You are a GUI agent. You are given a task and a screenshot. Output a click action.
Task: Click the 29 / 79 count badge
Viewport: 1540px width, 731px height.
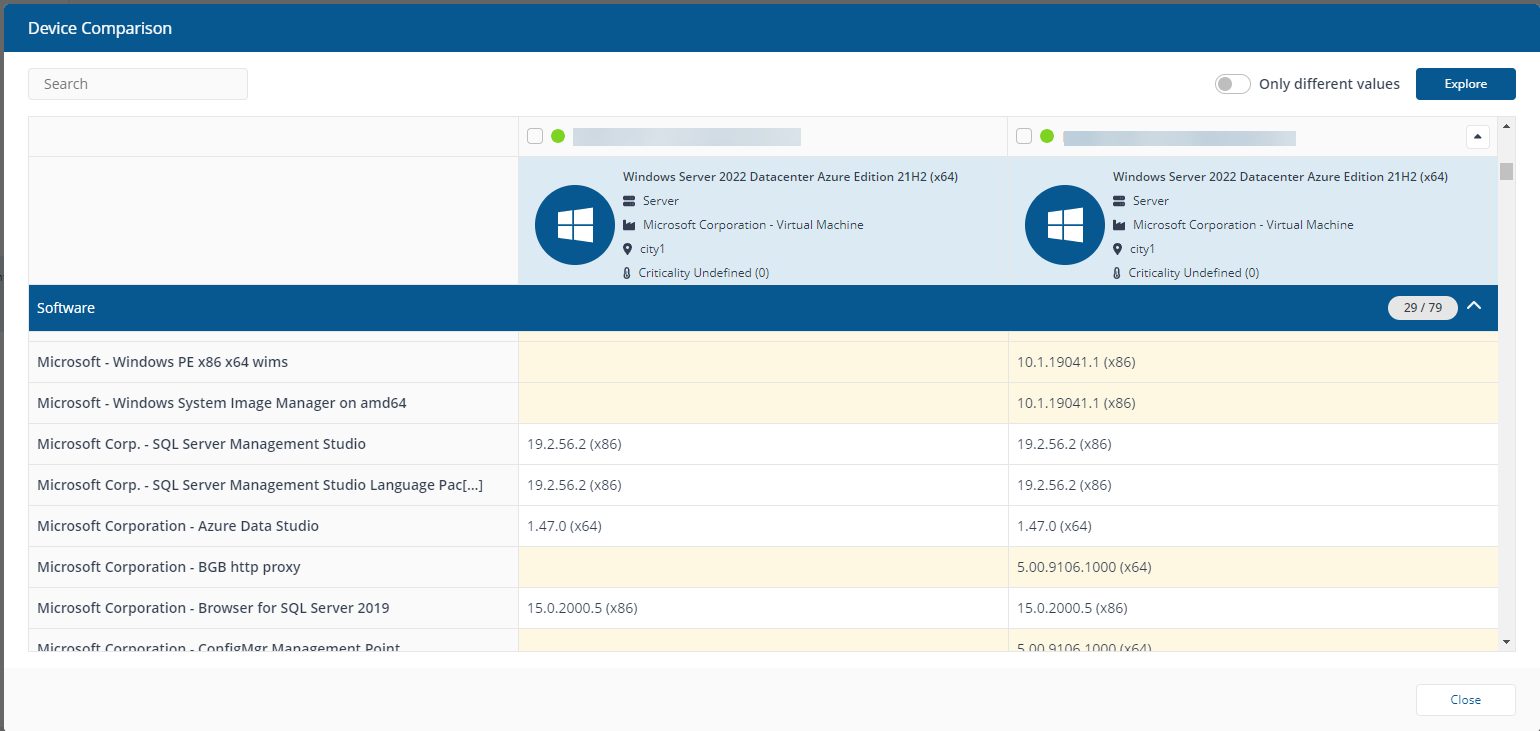1422,308
